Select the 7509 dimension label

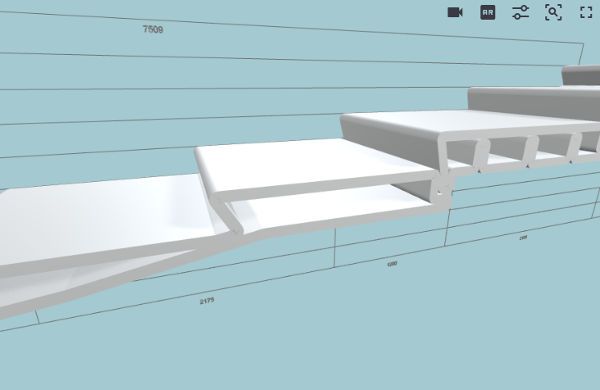153,29
